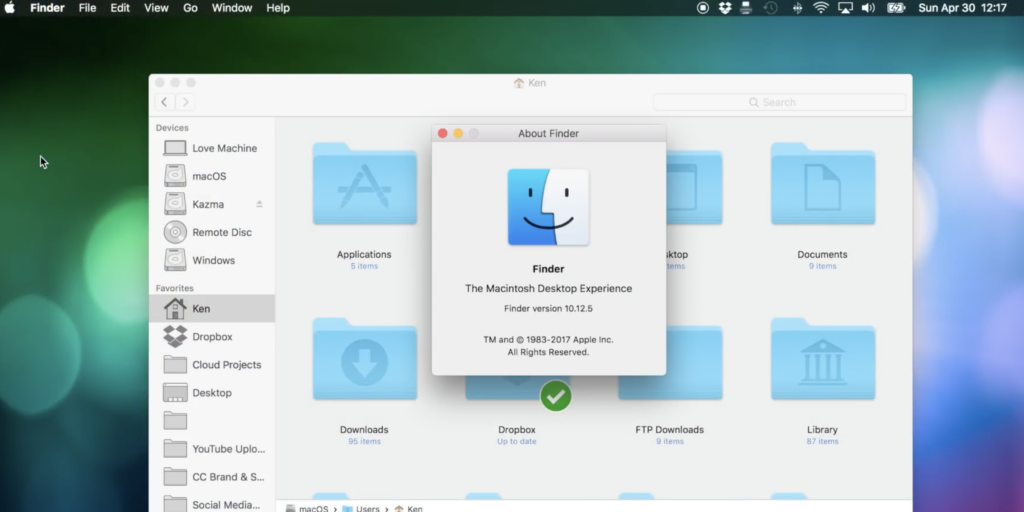Click the Favorites section header
The height and width of the screenshot is (512, 1024).
coord(174,288)
